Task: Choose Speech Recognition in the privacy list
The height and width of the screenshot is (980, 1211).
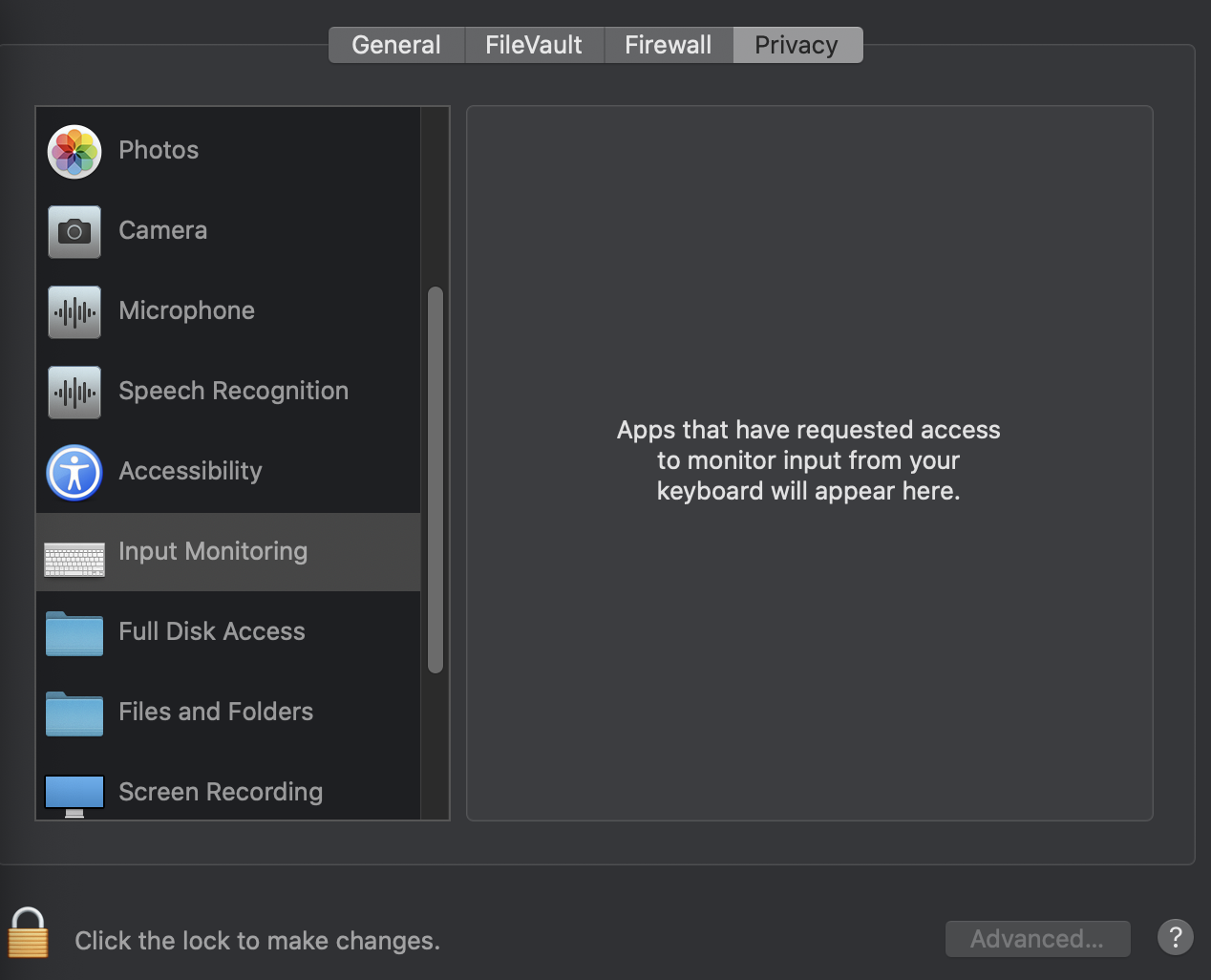Action: click(233, 391)
